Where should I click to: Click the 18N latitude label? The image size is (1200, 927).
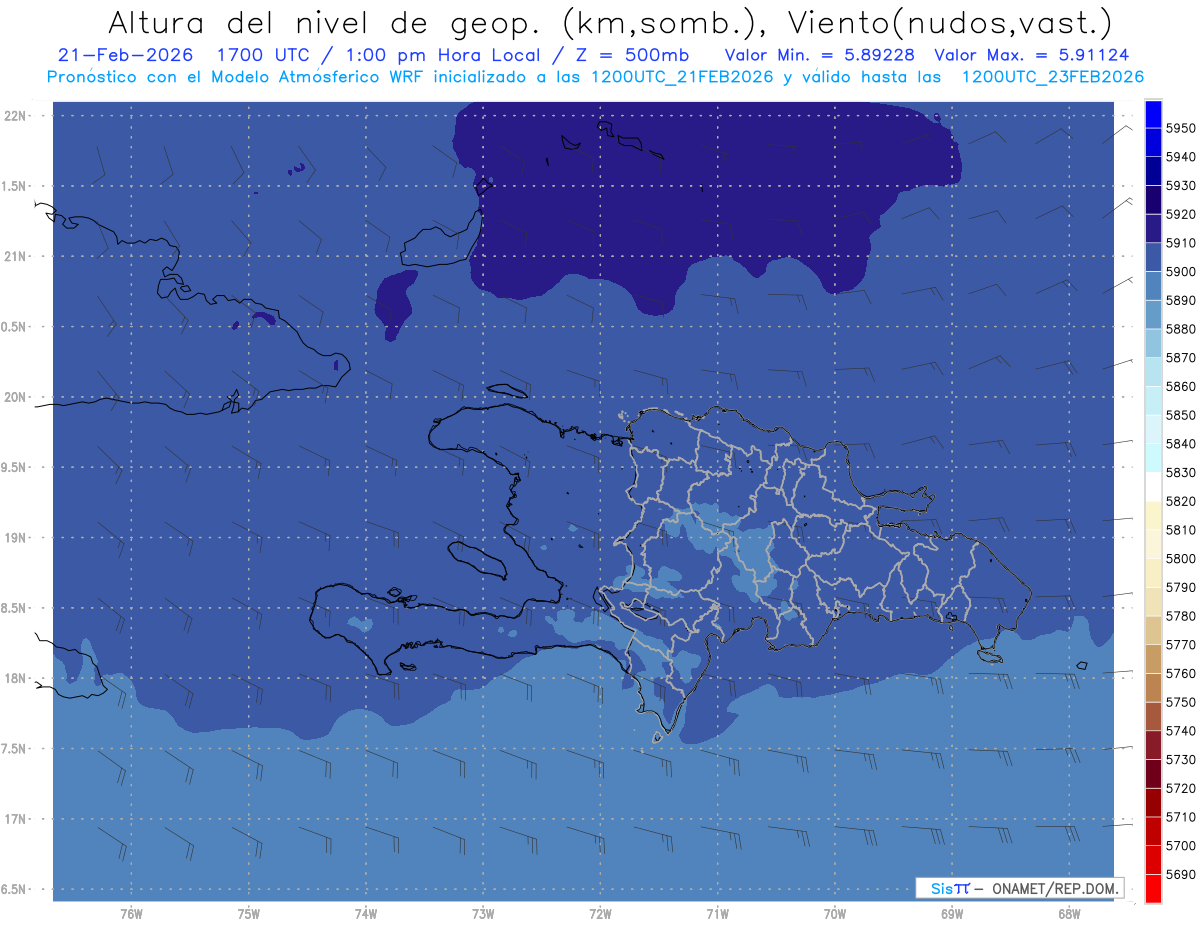(x=17, y=678)
